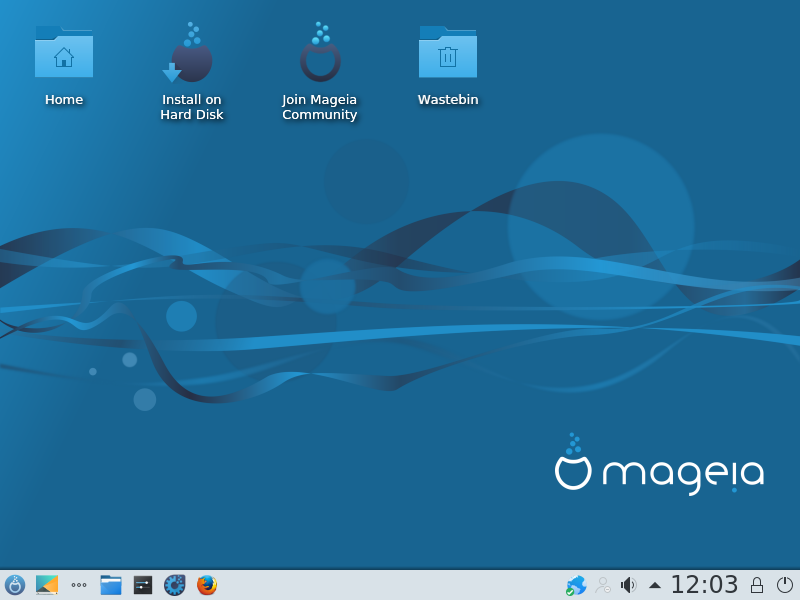800x600 pixels.
Task: Click the 12:03 digital clock
Action: [x=704, y=585]
